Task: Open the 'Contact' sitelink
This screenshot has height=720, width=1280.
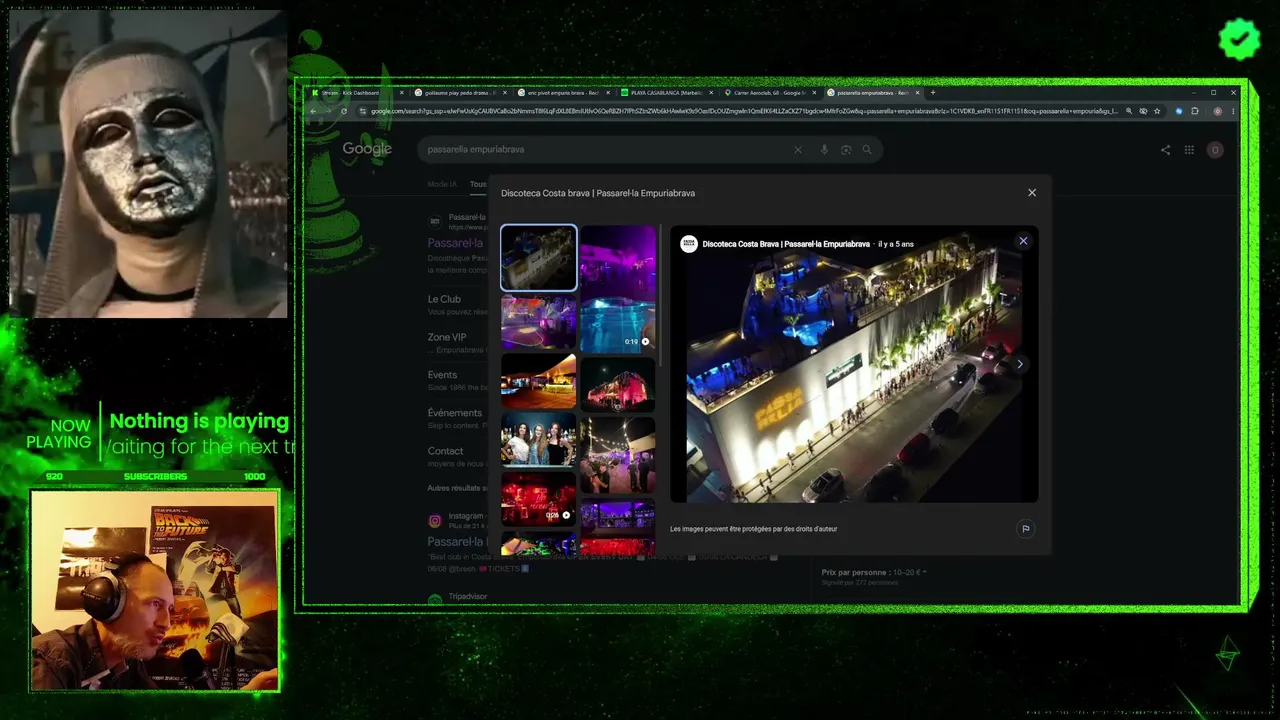Action: point(445,451)
